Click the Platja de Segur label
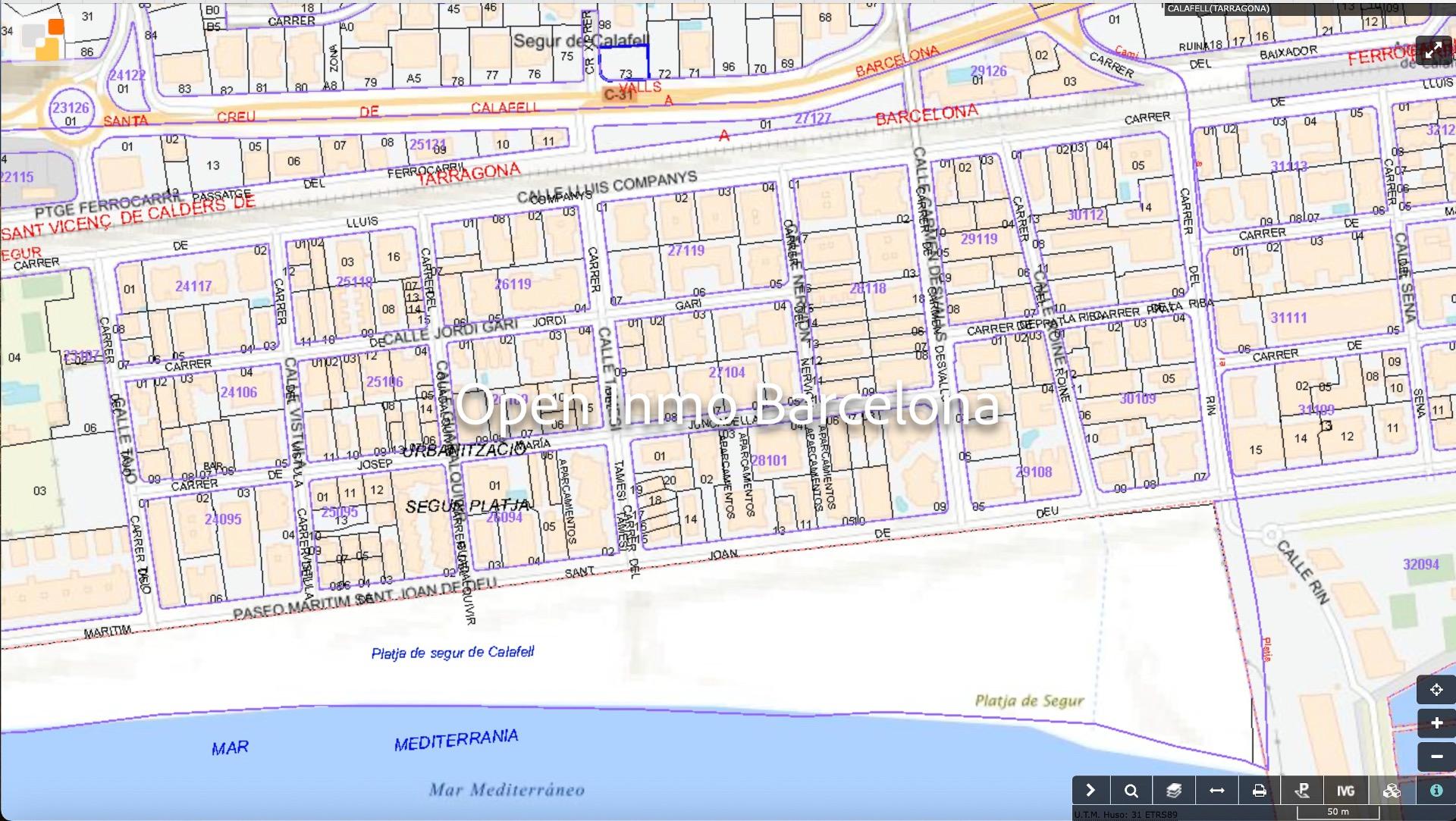Viewport: 1456px width, 821px height. point(1029,700)
